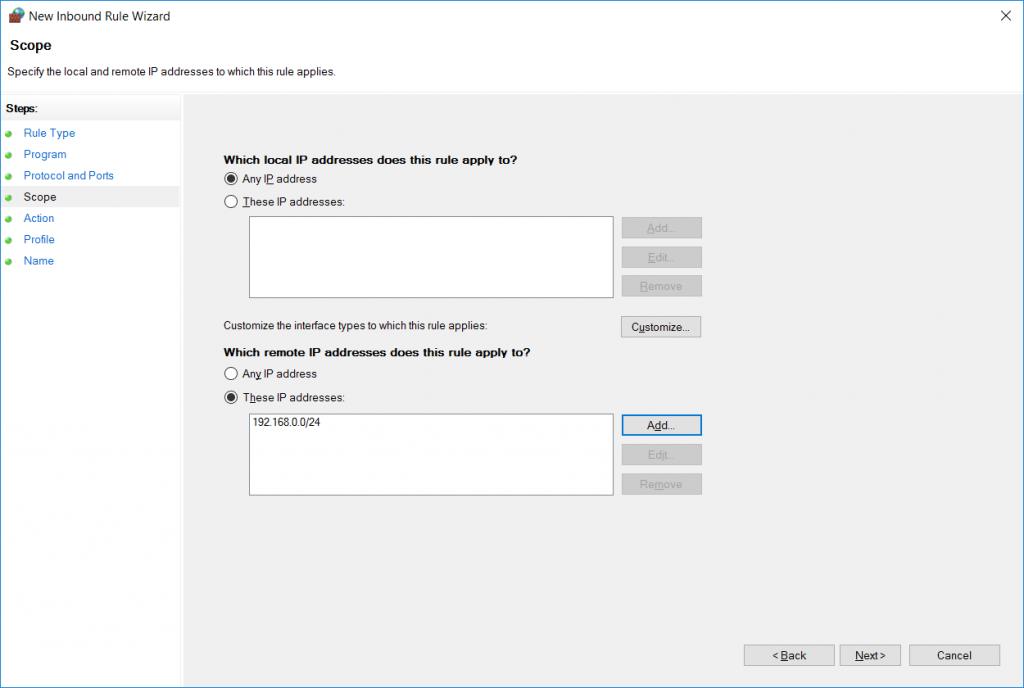Select 'Any IP address' for remote addresses
This screenshot has width=1024, height=688.
click(231, 373)
